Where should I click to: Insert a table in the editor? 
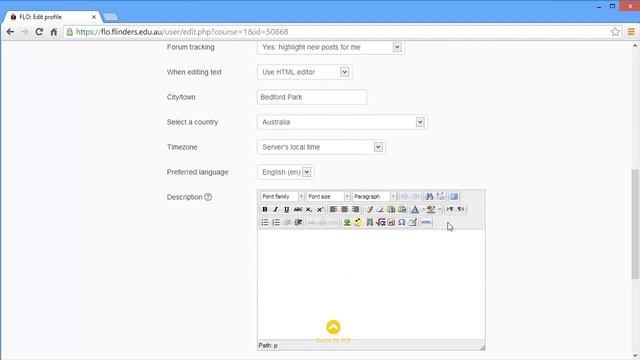click(413, 222)
